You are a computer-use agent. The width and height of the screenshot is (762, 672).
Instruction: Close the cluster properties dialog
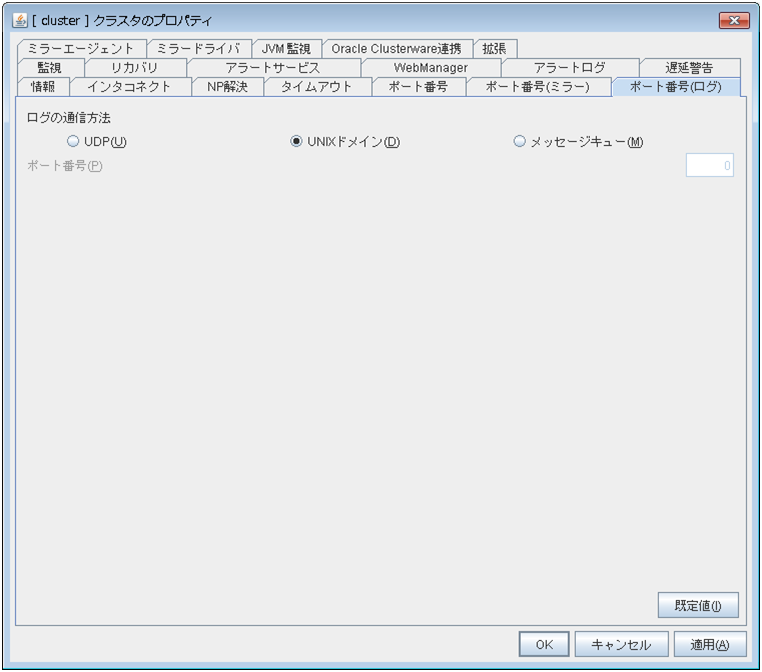pos(734,20)
